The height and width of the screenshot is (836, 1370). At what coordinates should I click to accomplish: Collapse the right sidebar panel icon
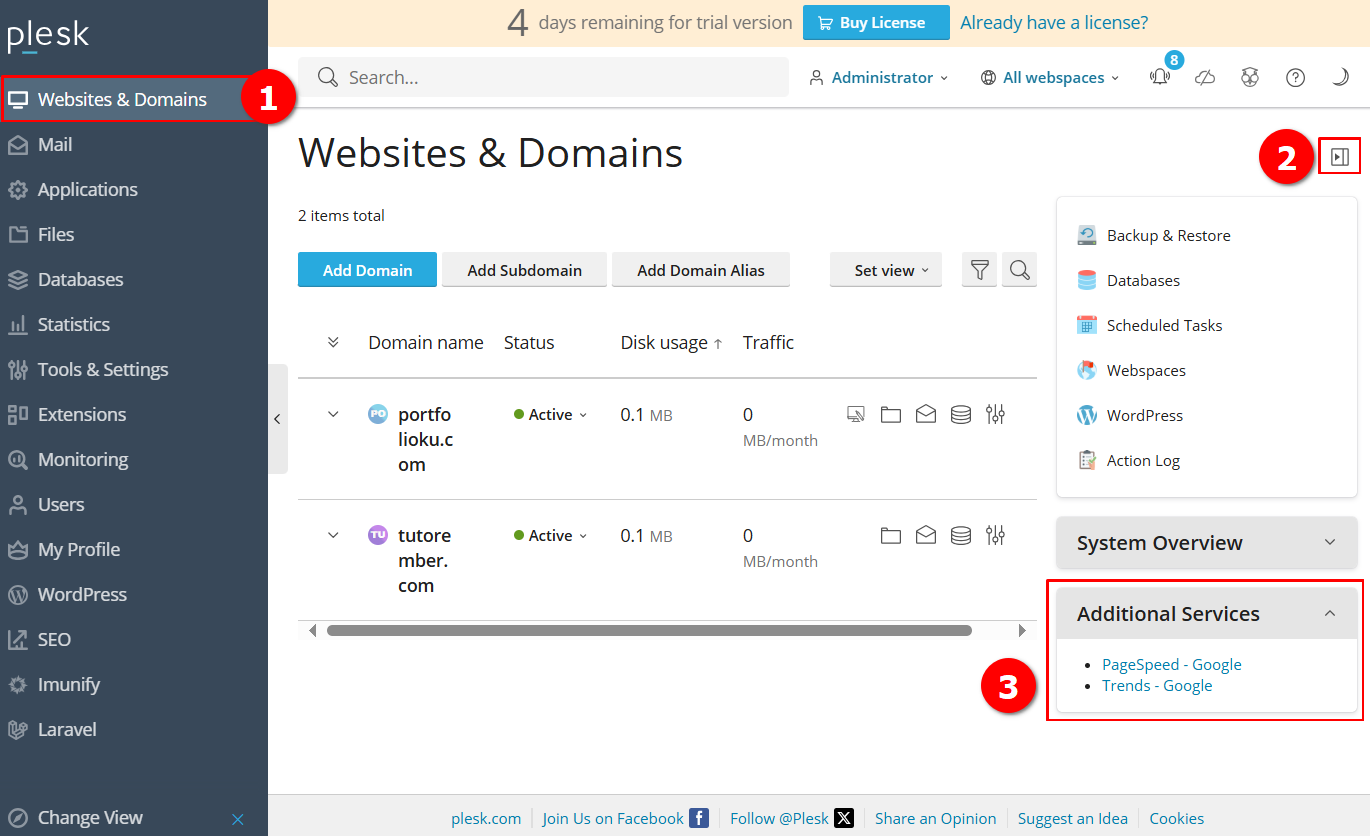[1340, 157]
